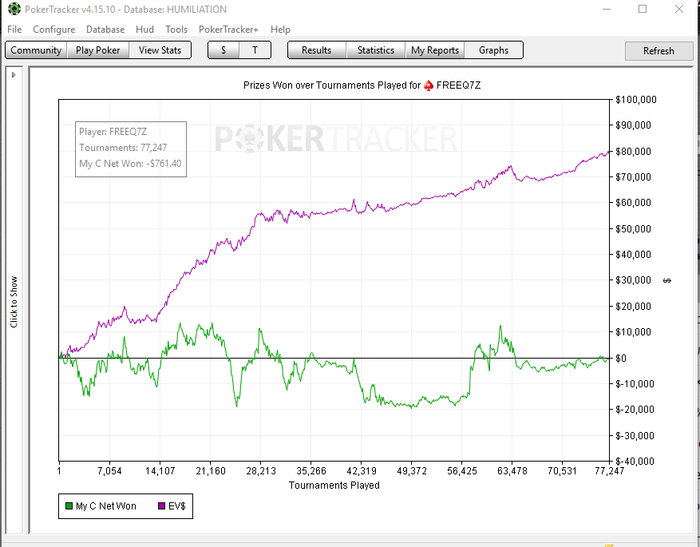Click the $0 y-axis label
The height and width of the screenshot is (547, 700).
[x=621, y=358]
